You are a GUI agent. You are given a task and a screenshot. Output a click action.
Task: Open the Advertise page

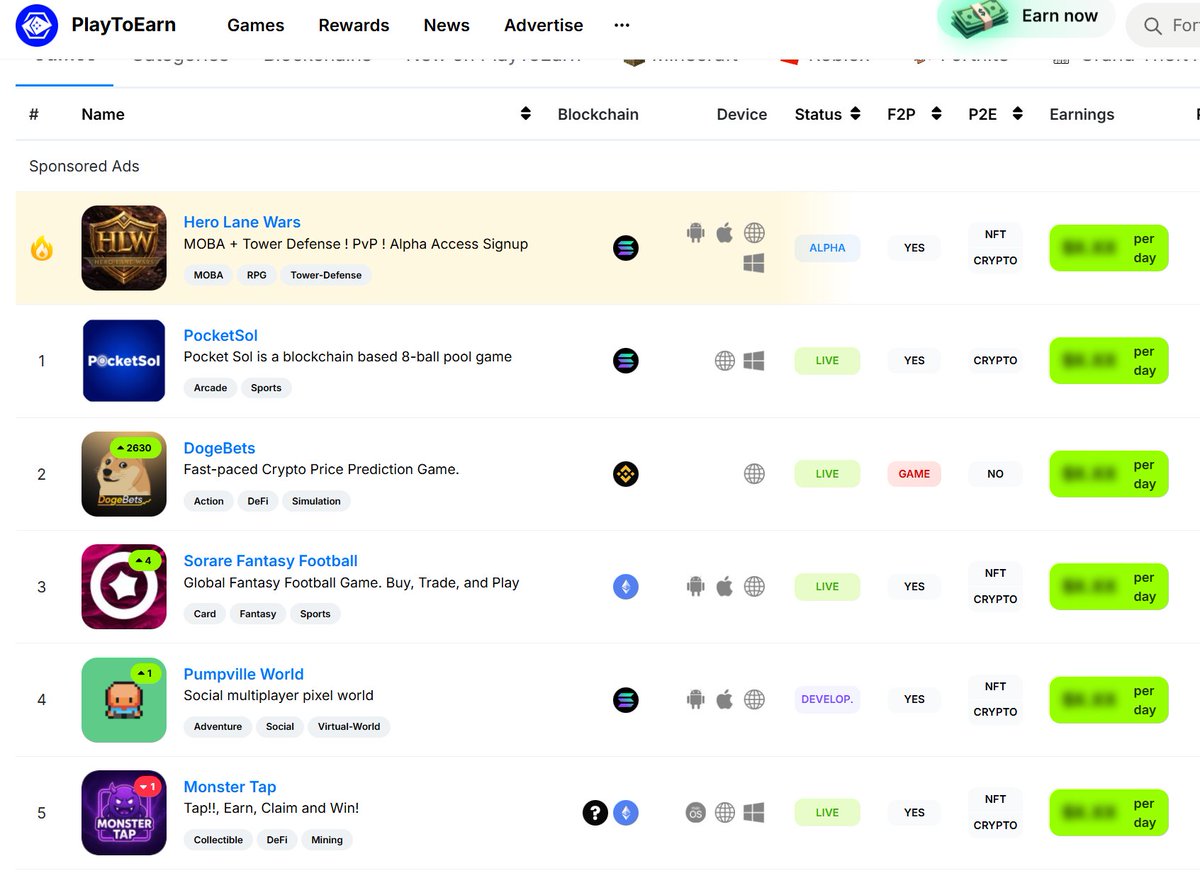click(x=544, y=25)
